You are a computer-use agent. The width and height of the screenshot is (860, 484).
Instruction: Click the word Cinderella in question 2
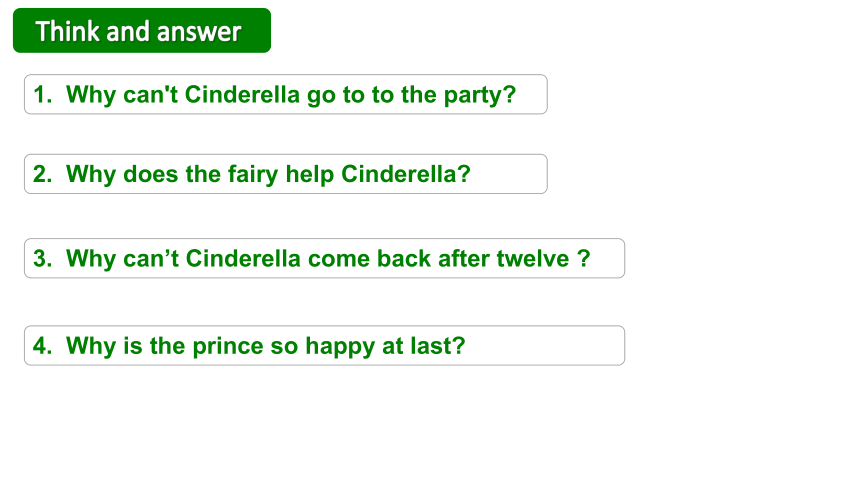click(399, 174)
